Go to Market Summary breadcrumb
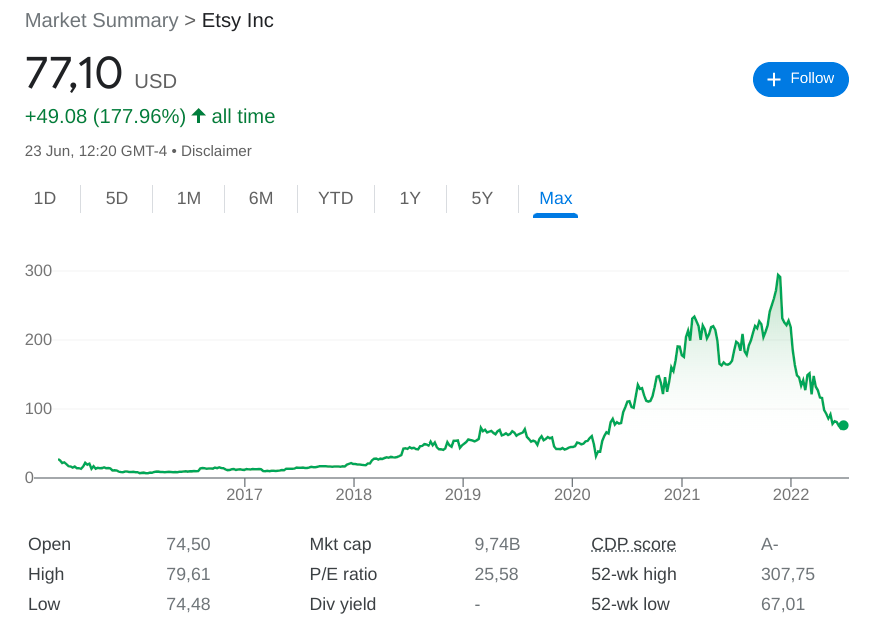Screen dimensions: 891x635 [x=101, y=20]
